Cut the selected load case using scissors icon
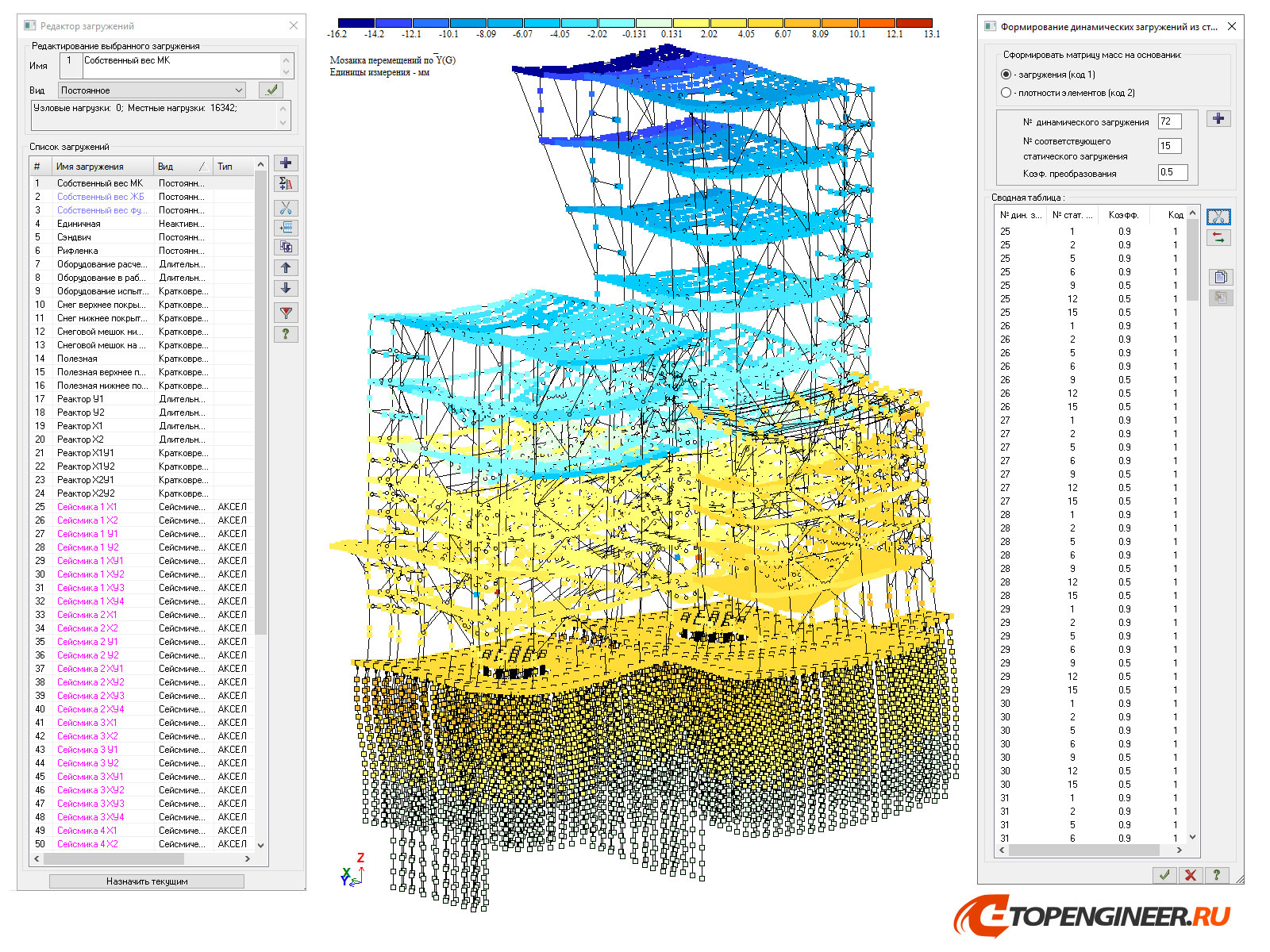Viewport: 1270px width, 952px height. (285, 207)
